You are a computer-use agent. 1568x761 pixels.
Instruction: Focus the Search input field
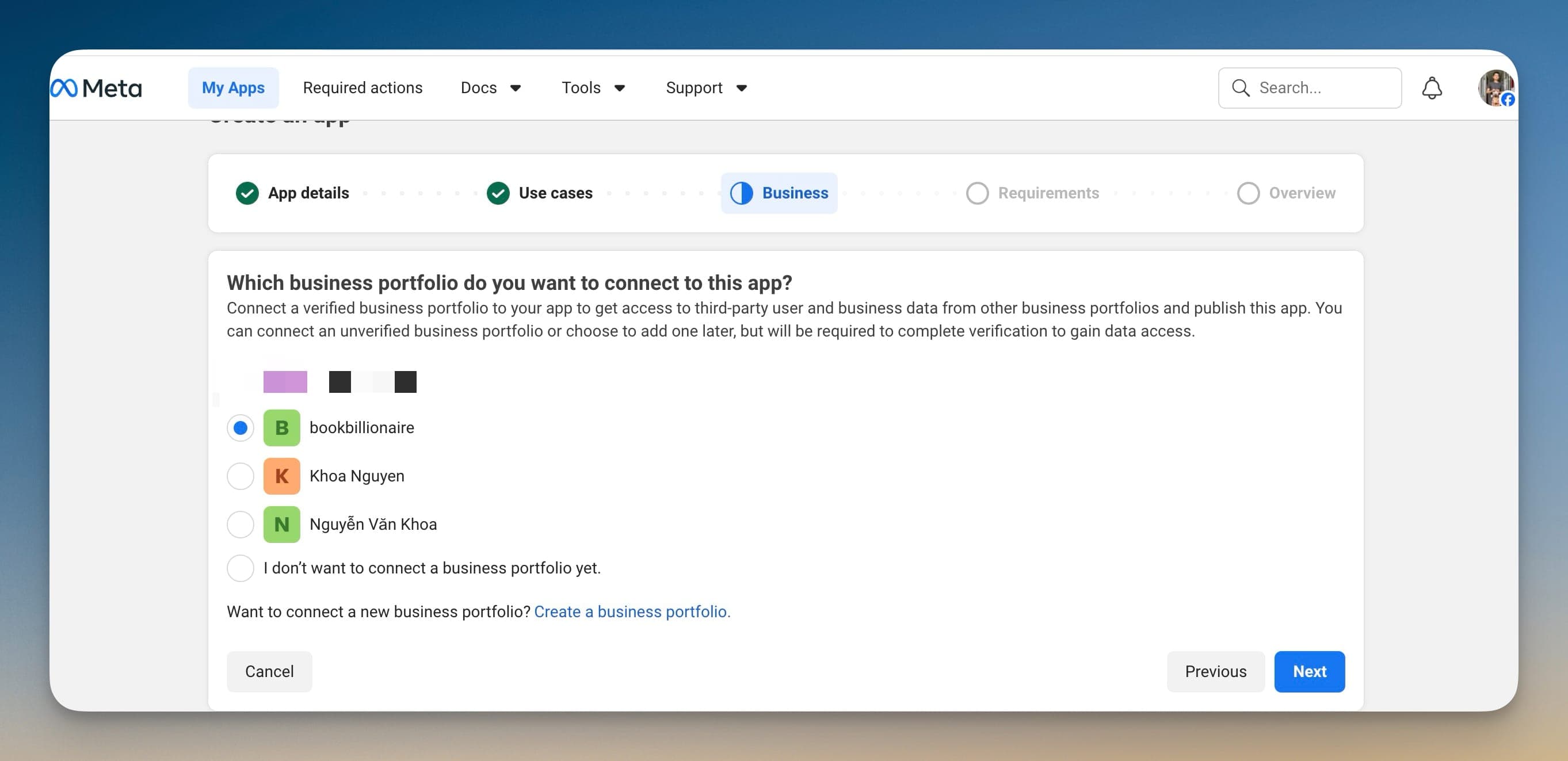point(1310,88)
